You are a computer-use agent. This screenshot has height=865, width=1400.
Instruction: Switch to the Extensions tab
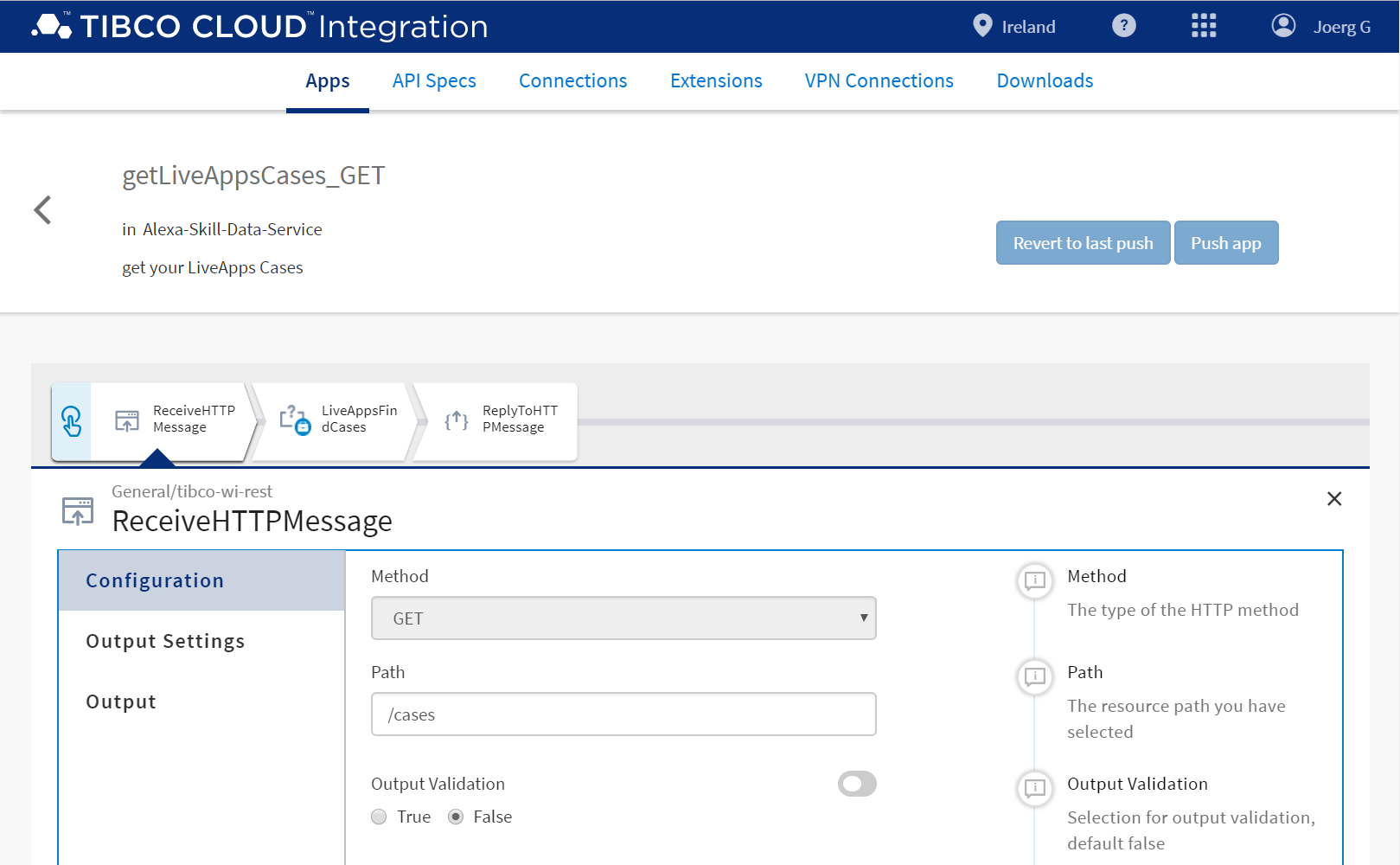716,81
